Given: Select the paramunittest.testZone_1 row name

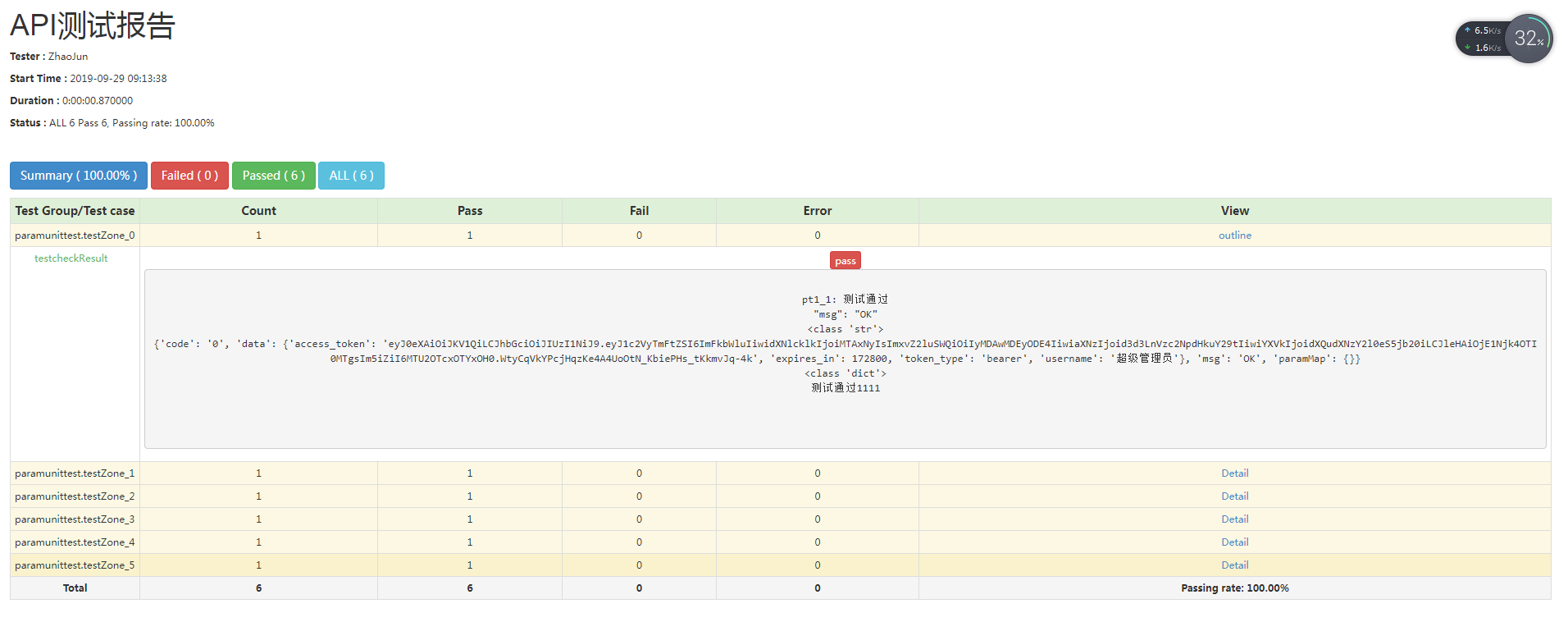Looking at the screenshot, I should point(75,473).
